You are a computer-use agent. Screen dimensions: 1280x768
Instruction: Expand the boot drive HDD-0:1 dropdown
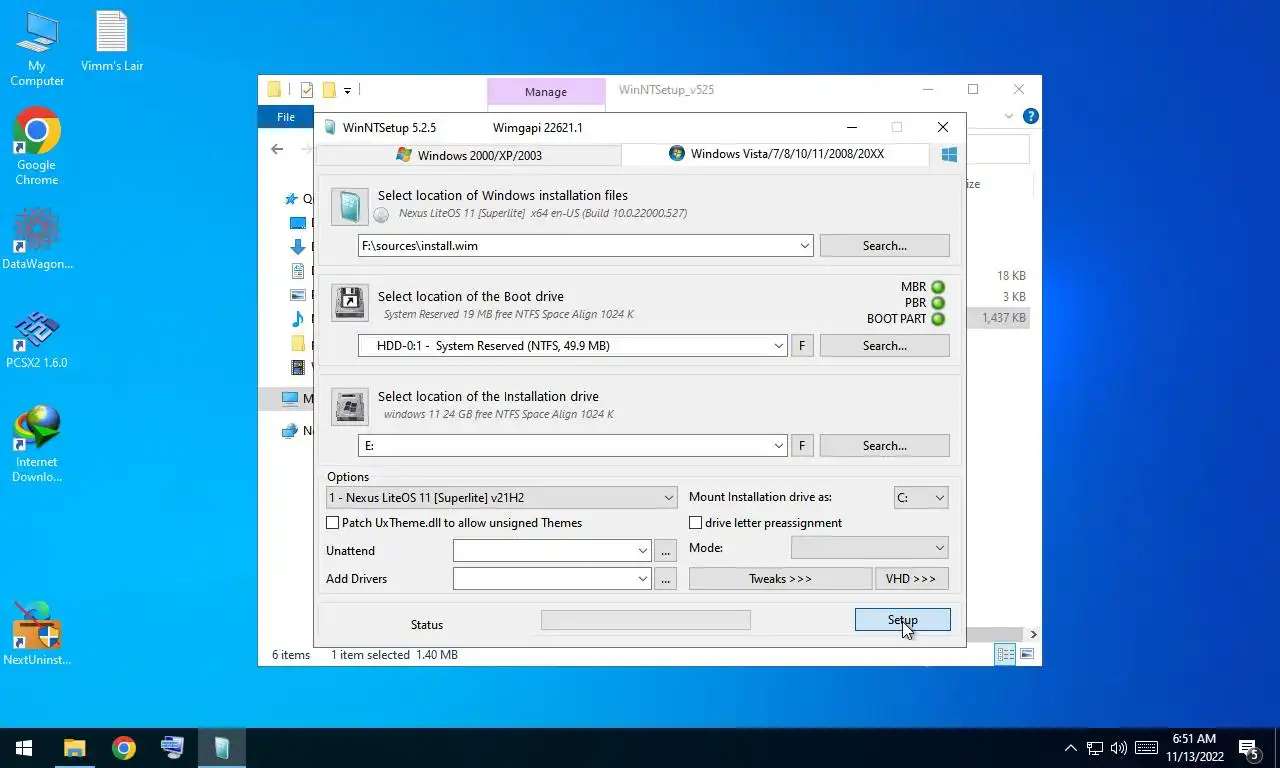tap(779, 346)
